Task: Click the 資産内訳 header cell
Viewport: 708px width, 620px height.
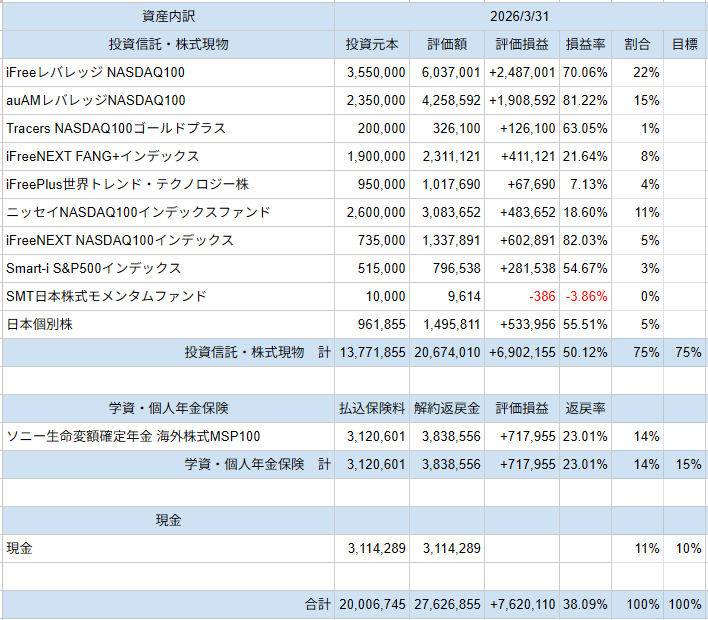Action: [x=168, y=17]
